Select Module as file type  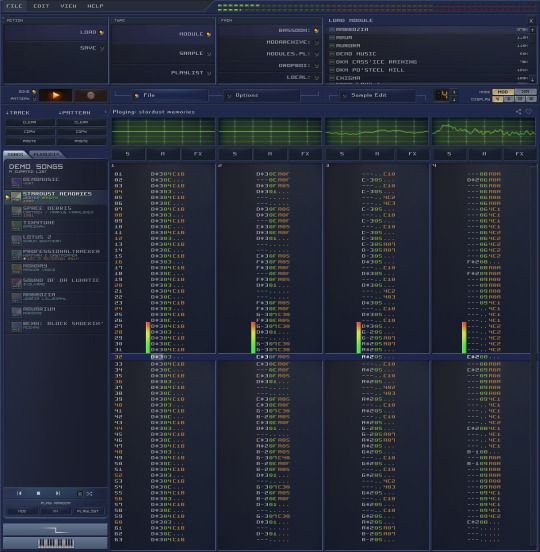(163, 34)
